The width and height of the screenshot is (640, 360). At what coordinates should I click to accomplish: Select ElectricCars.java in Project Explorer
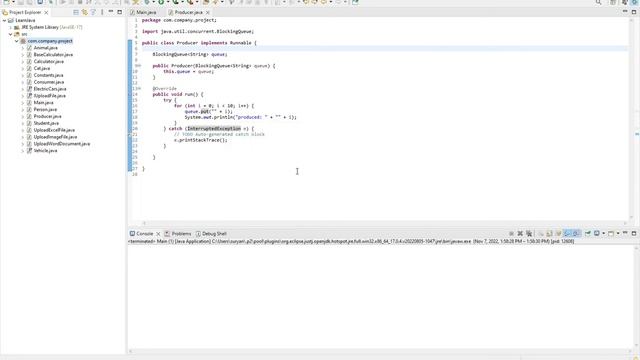50,89
